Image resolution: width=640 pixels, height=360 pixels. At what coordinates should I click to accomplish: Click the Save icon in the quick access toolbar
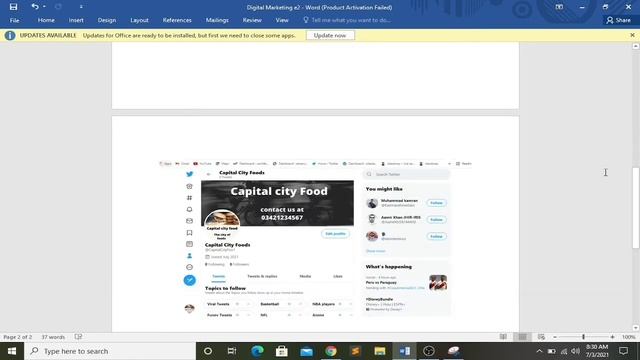tap(13, 7)
